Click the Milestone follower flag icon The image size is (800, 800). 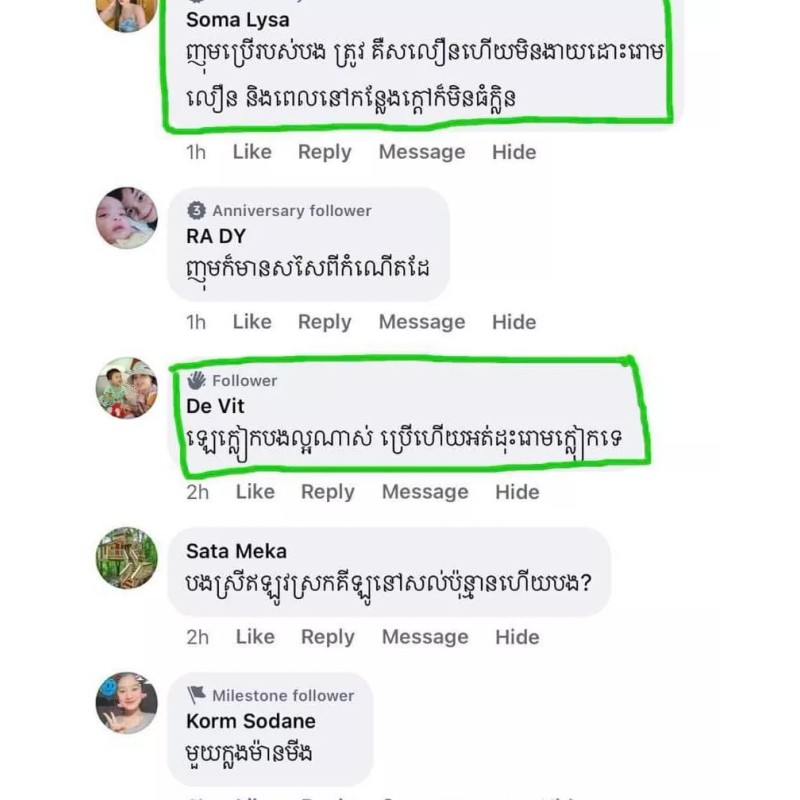pos(196,694)
